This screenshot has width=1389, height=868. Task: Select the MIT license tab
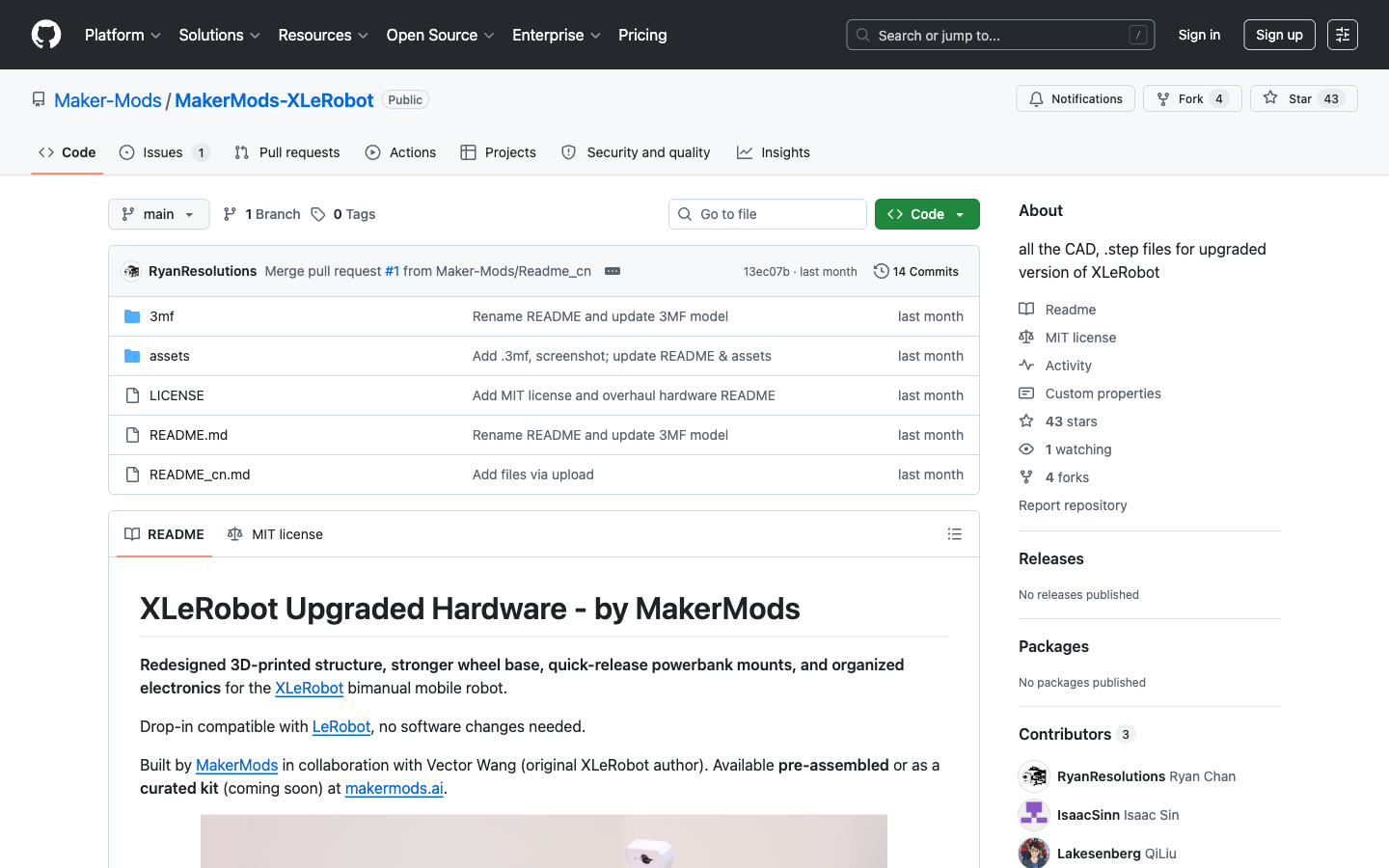[x=275, y=534]
